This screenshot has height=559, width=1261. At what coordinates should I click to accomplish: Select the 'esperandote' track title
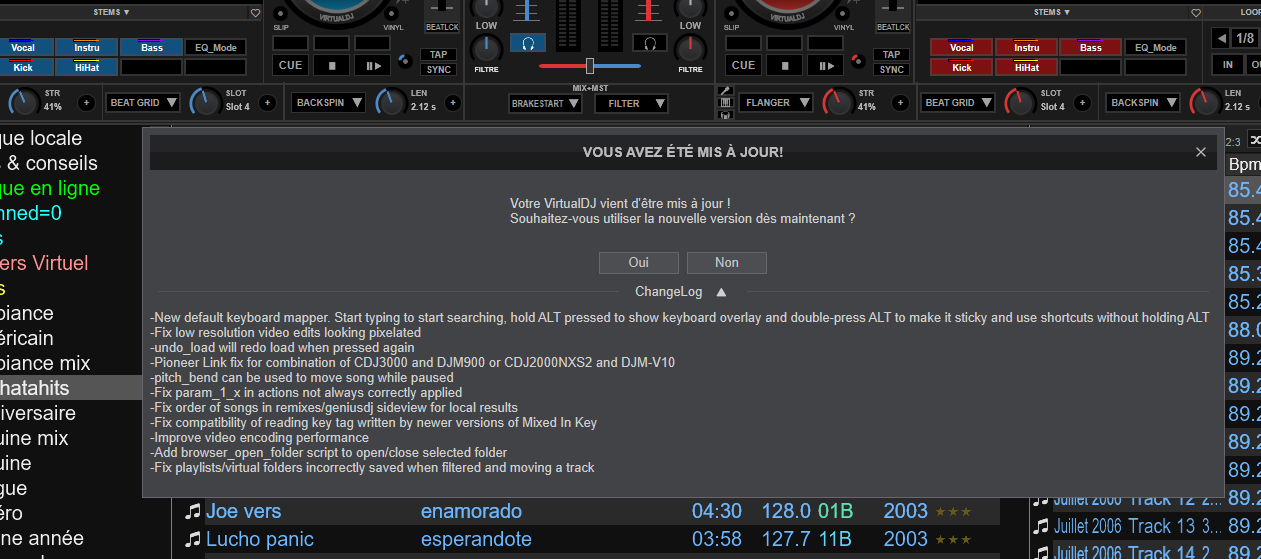(476, 539)
